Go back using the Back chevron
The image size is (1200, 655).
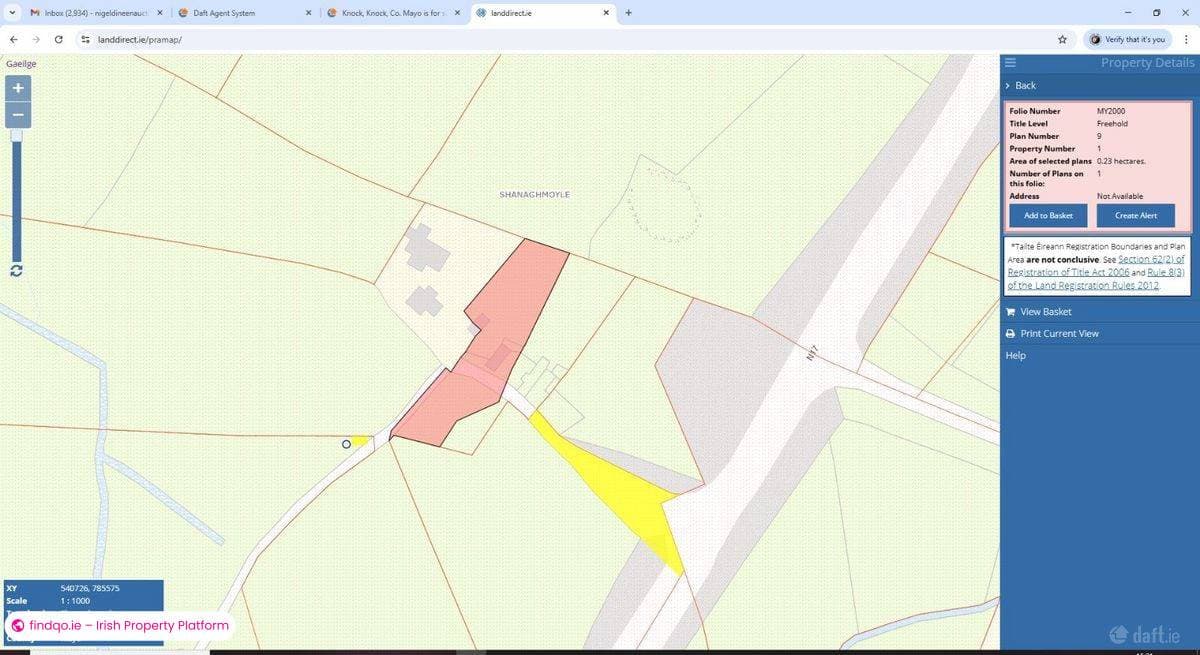coord(1020,86)
